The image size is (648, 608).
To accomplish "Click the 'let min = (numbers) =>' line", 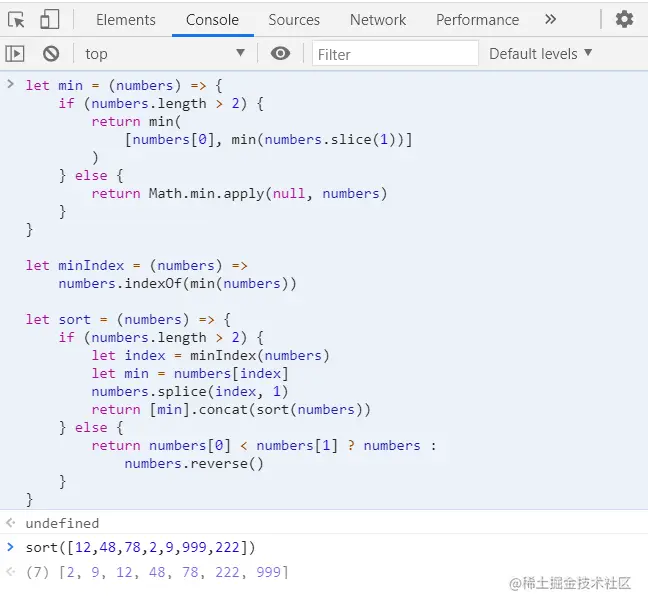I will click(x=124, y=86).
